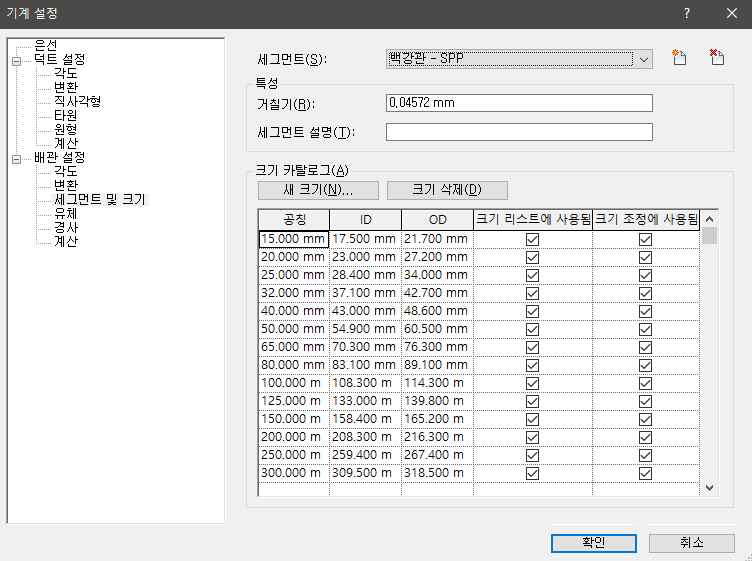The width and height of the screenshot is (752, 561).
Task: Select the nominal cell 32.000 mm
Action: [x=294, y=293]
